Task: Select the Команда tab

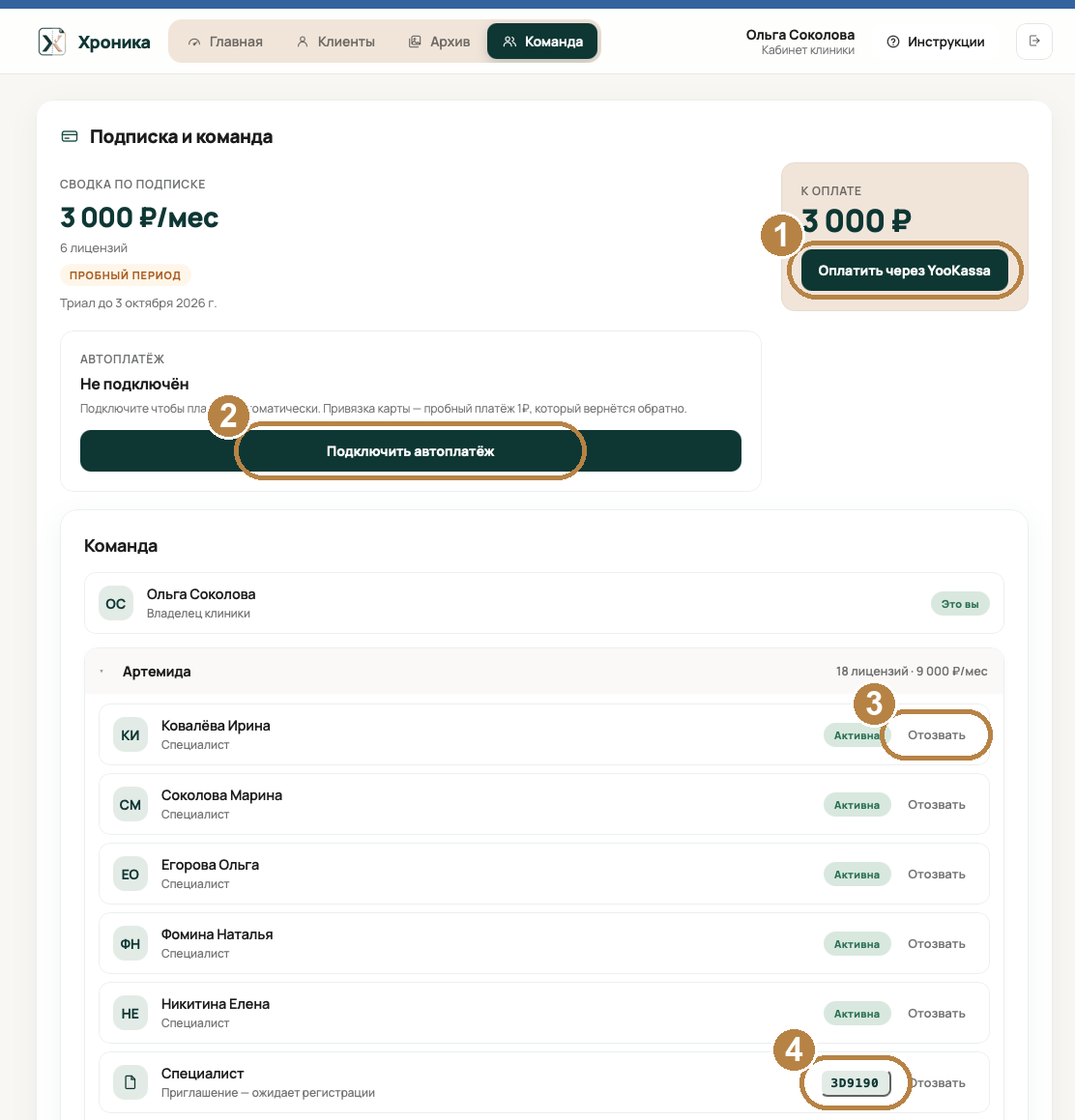Action: 542,42
